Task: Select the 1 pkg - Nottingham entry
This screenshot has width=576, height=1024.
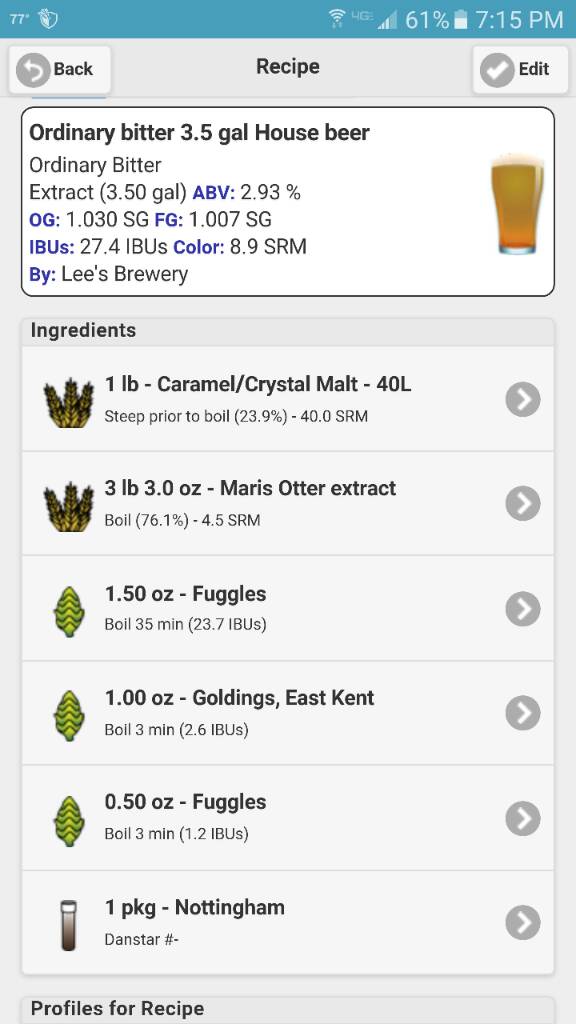Action: 288,923
